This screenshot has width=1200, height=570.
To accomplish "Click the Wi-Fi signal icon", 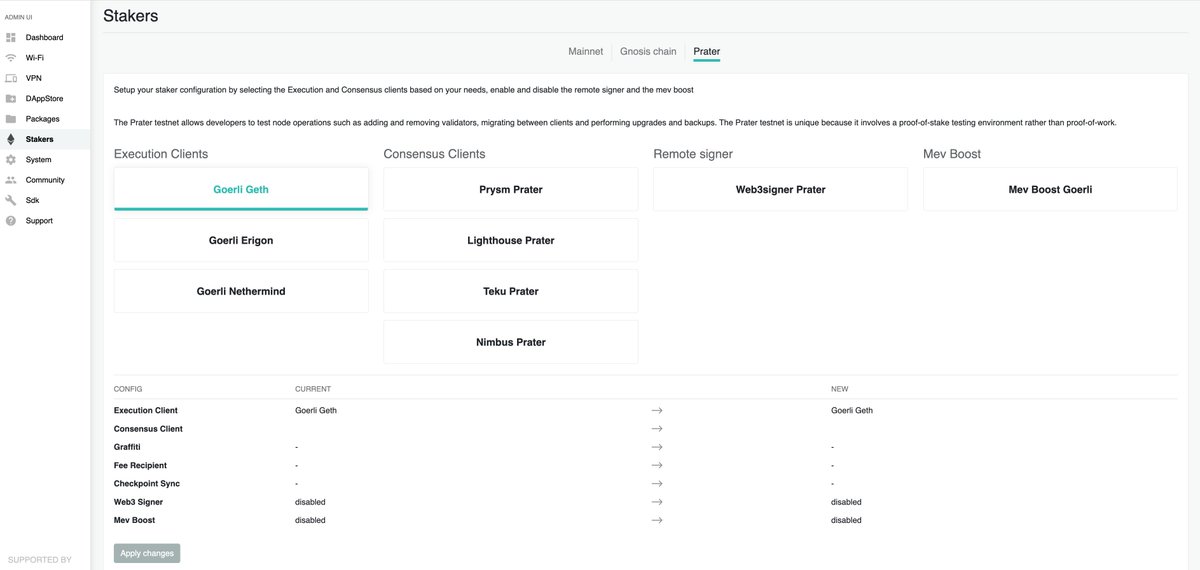I will tap(11, 58).
